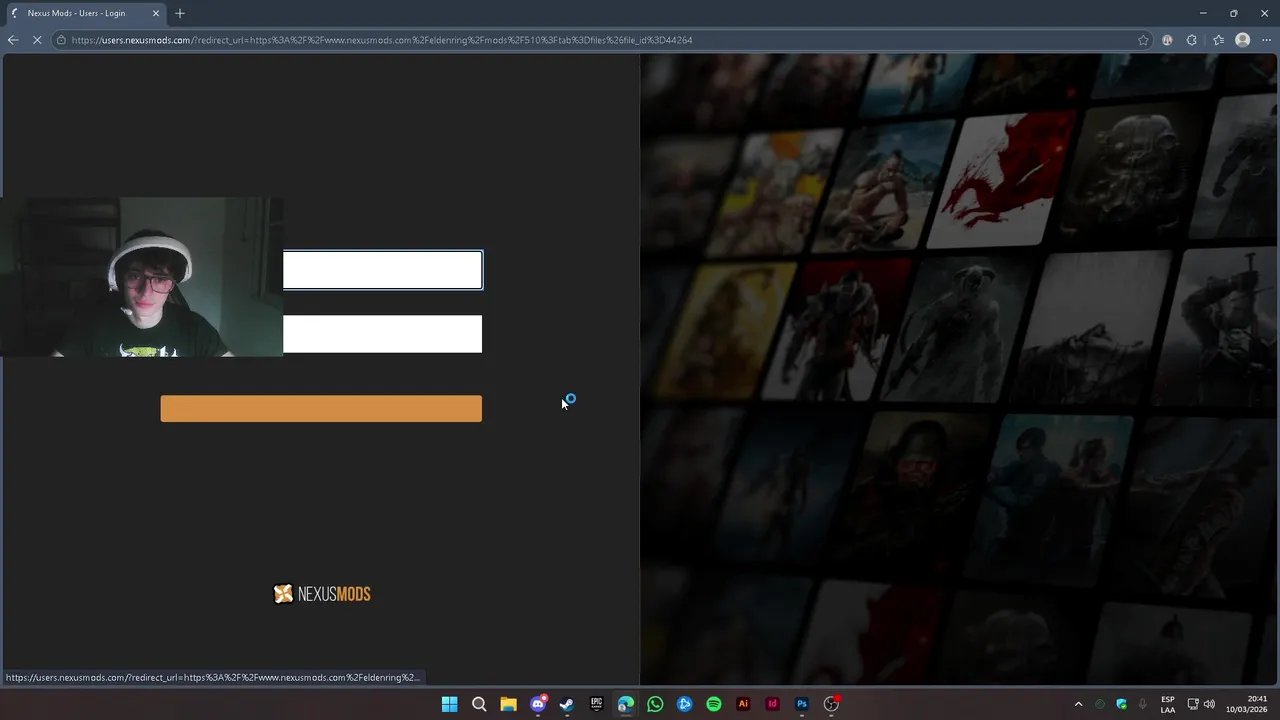Open OBS Studio from taskbar

point(831,704)
